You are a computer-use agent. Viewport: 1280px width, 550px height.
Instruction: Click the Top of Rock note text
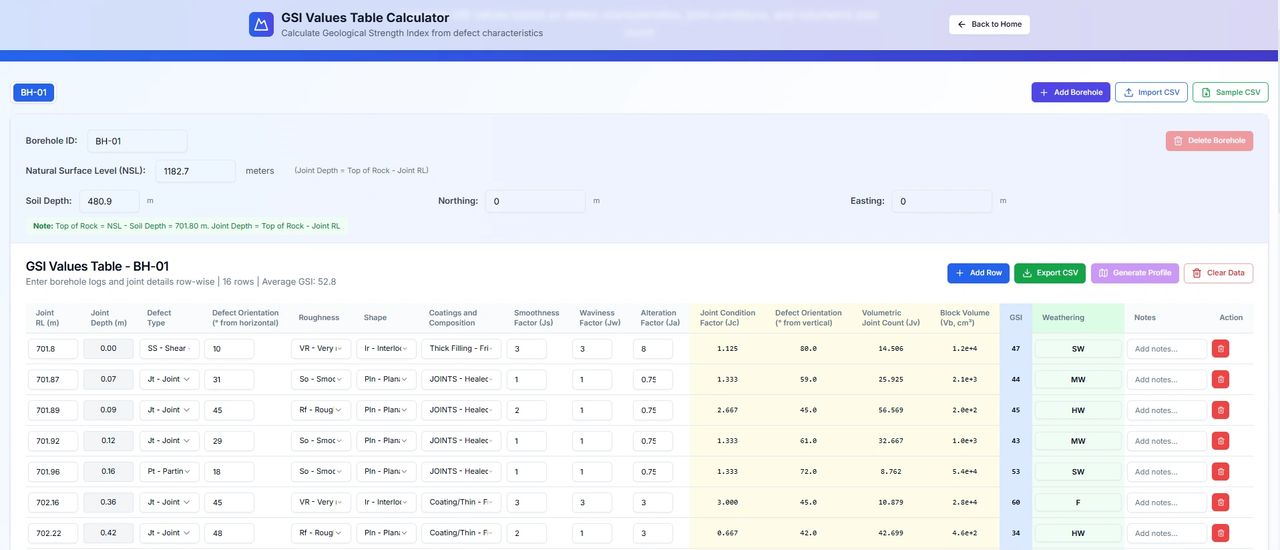[x=186, y=226]
